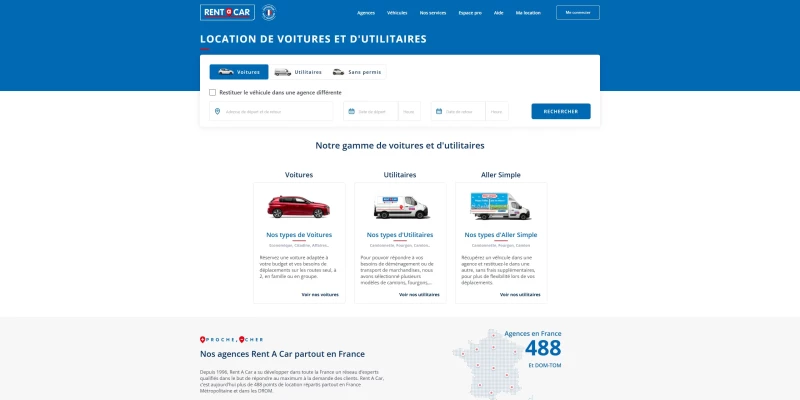The height and width of the screenshot is (400, 800).
Task: Click the 'Voitures' column title above red car
Action: point(299,175)
